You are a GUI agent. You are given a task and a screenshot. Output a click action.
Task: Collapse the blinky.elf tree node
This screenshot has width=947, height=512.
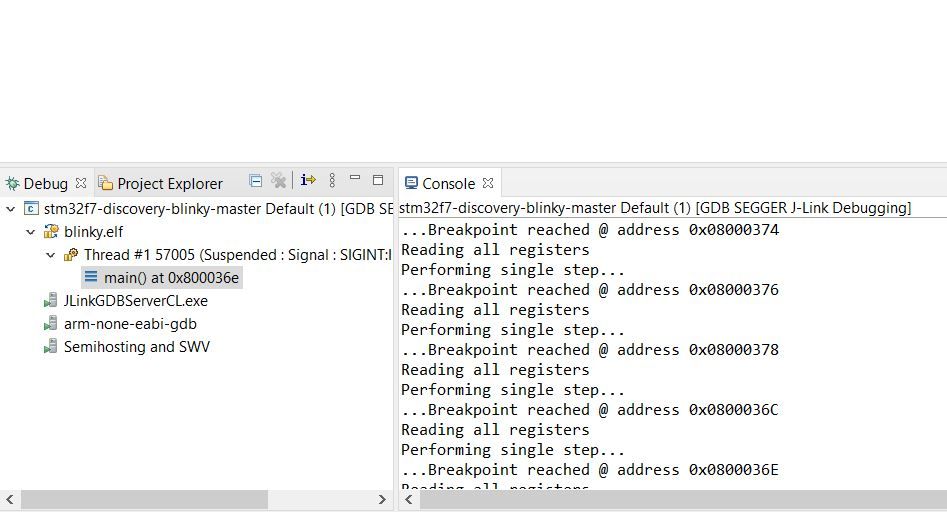pyautogui.click(x=31, y=232)
